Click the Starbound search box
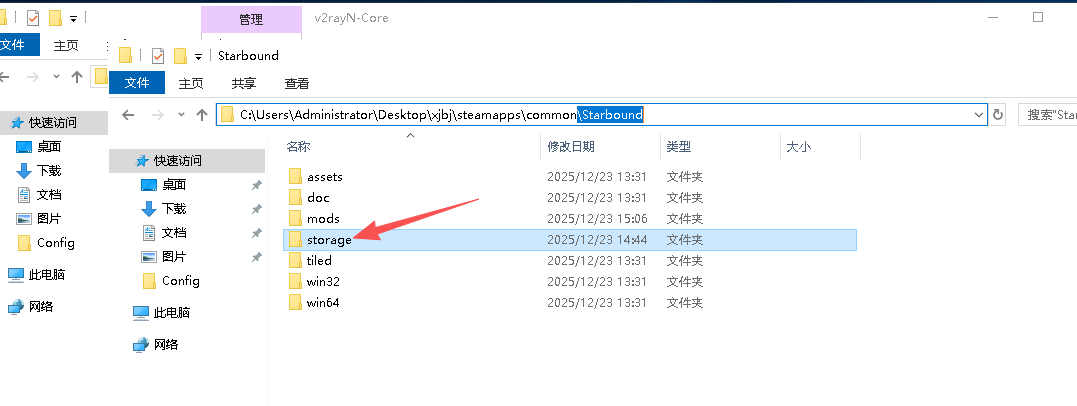Viewport: 1077px width, 406px height. tap(1048, 115)
